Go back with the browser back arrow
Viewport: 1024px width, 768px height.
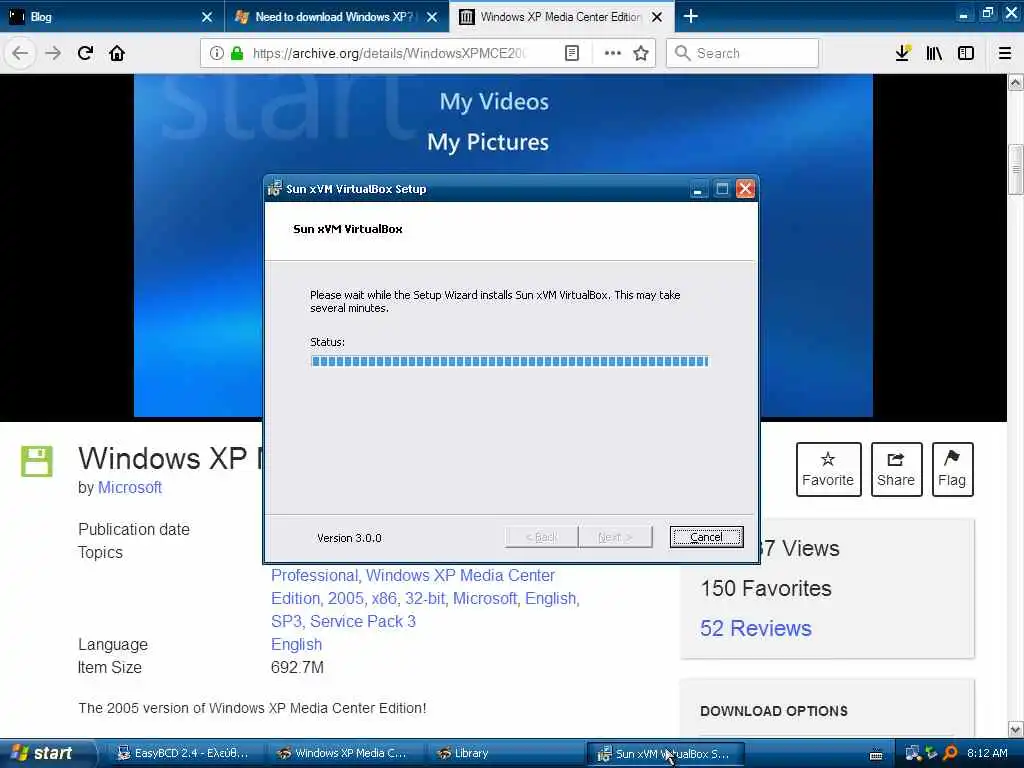[20, 53]
